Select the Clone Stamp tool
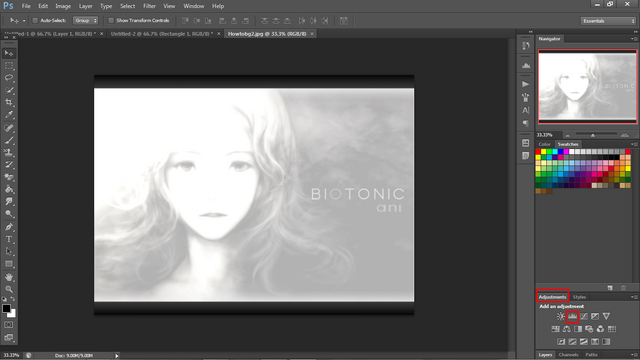This screenshot has width=640, height=360. tap(9, 153)
